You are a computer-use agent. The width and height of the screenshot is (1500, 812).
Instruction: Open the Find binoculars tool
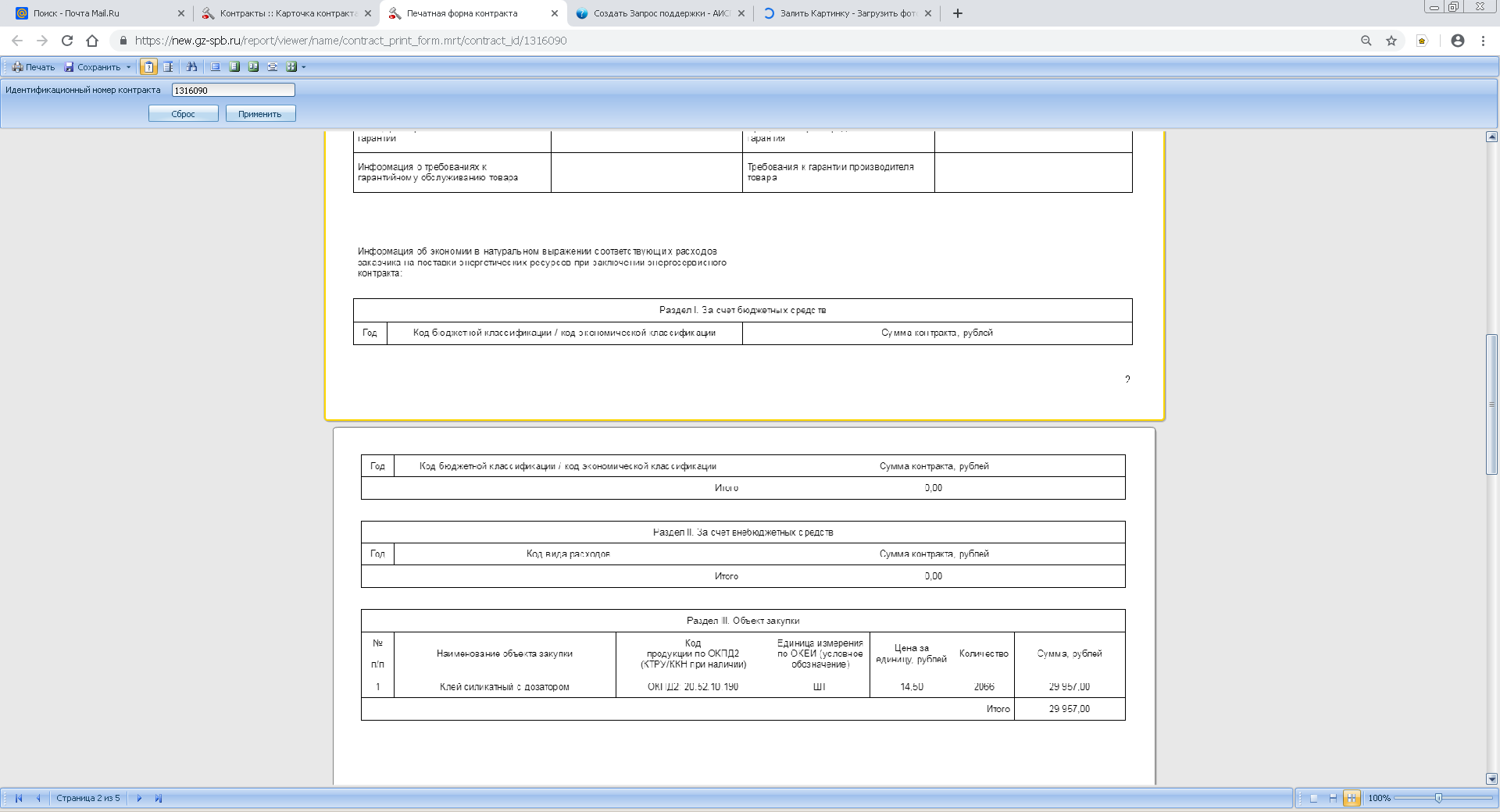coord(191,67)
